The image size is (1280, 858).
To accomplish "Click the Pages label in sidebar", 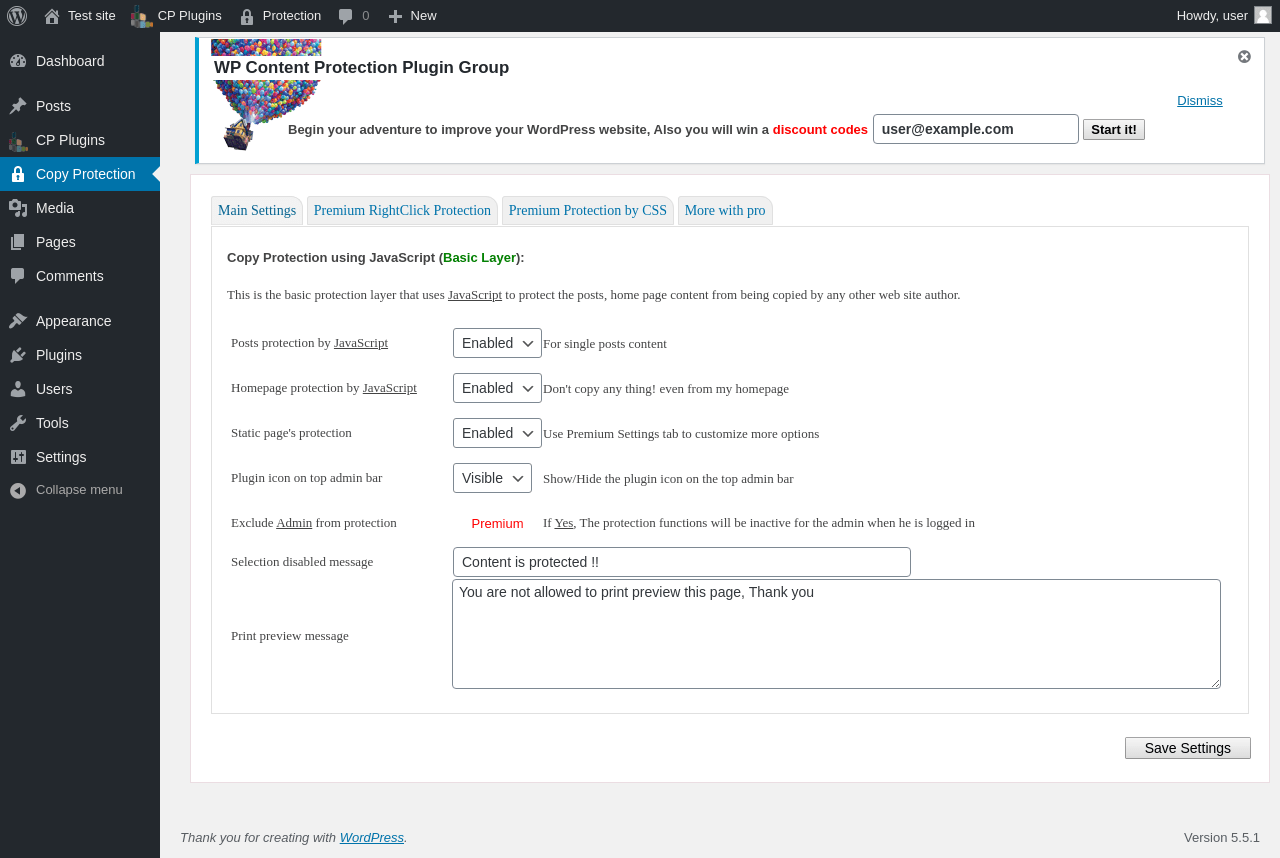I will [x=56, y=242].
